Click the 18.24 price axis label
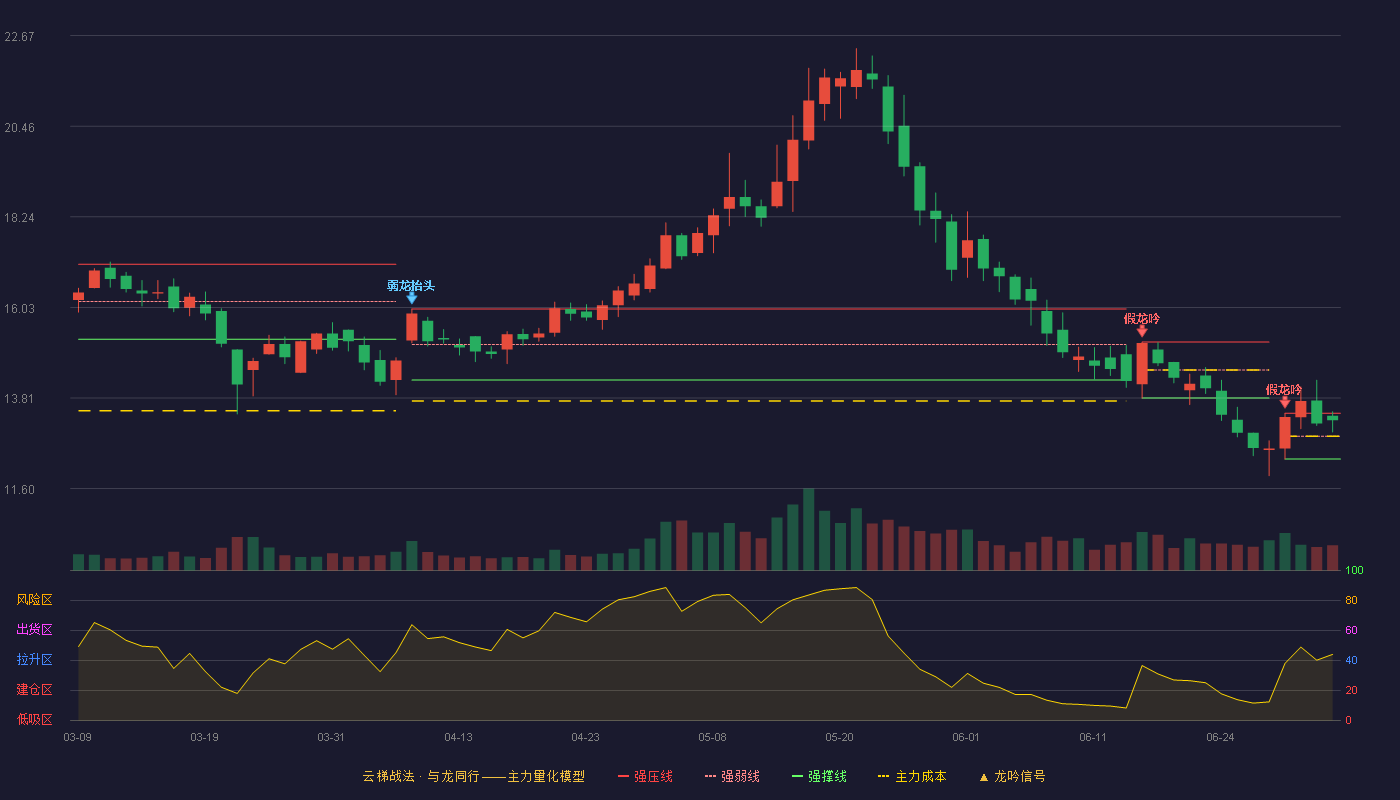This screenshot has width=1400, height=800. pyautogui.click(x=20, y=218)
